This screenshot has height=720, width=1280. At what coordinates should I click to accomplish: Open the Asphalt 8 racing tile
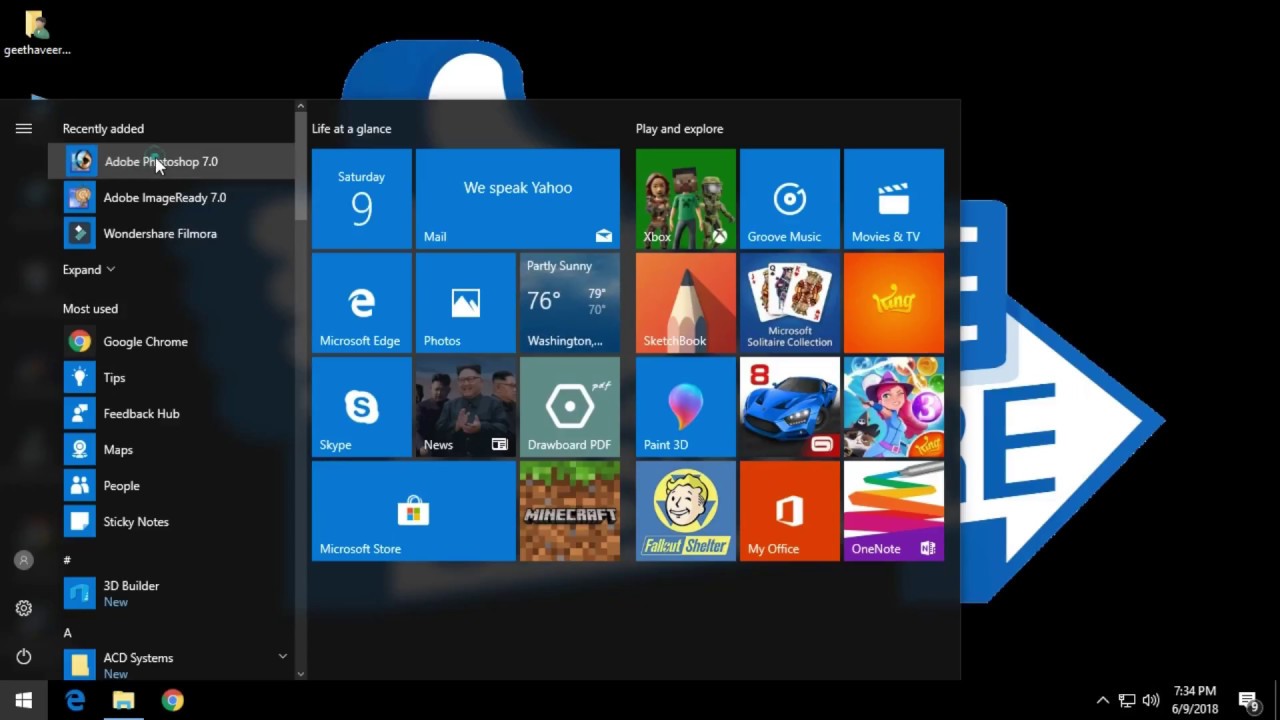pos(790,407)
